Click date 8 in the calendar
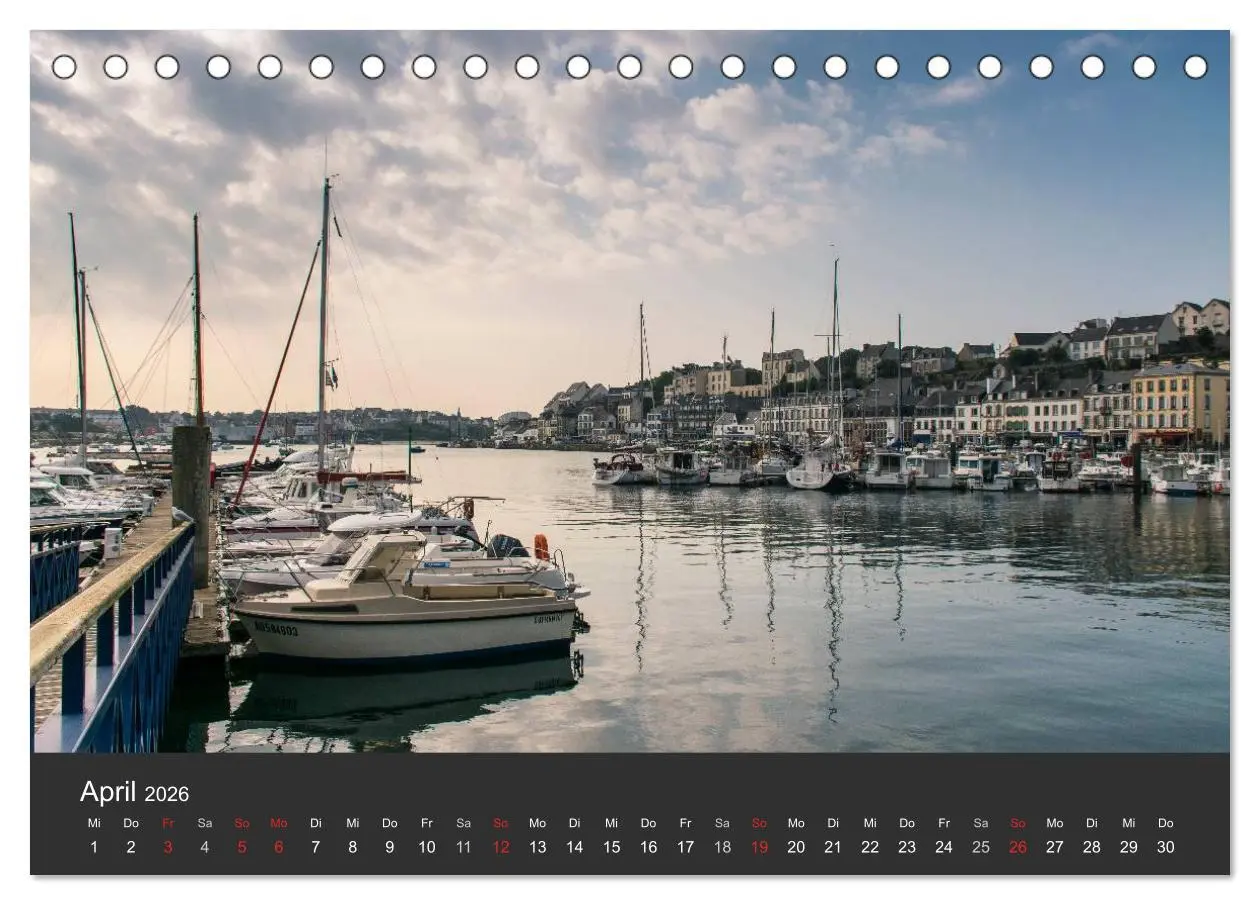 click(x=353, y=847)
